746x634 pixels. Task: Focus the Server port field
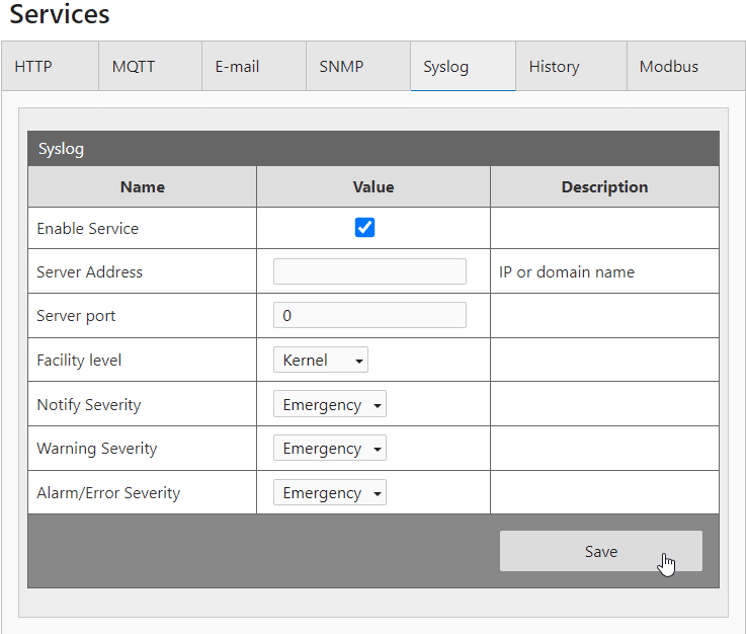click(x=369, y=316)
